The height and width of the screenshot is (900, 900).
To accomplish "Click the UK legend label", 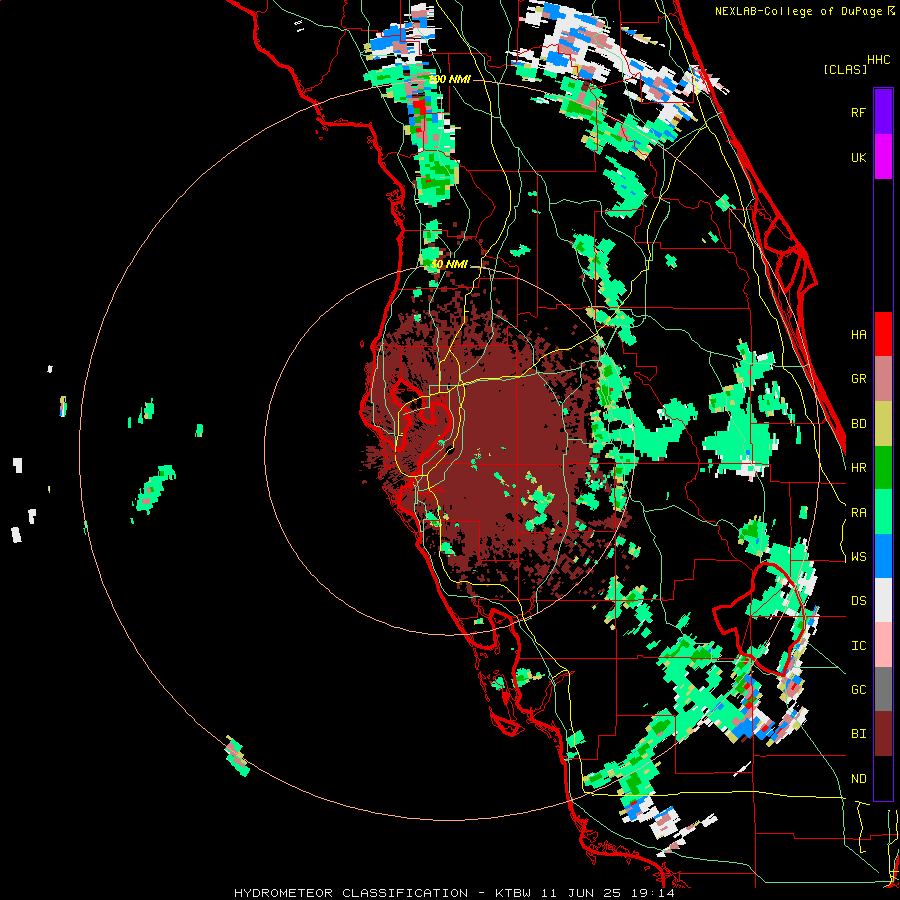I will pos(858,157).
